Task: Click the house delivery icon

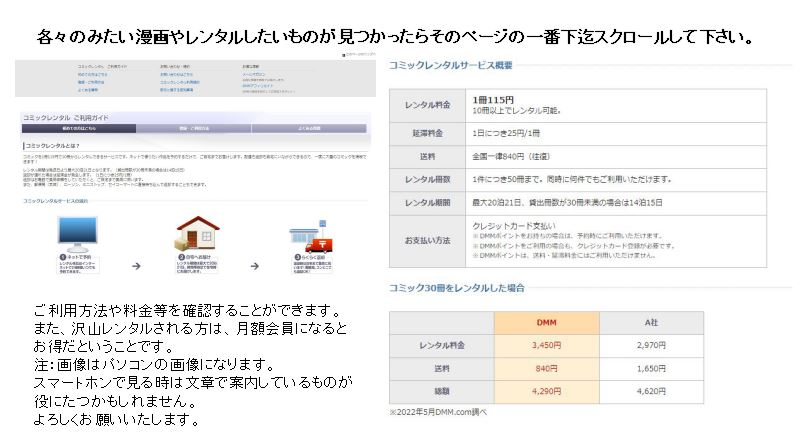Action: click(198, 232)
